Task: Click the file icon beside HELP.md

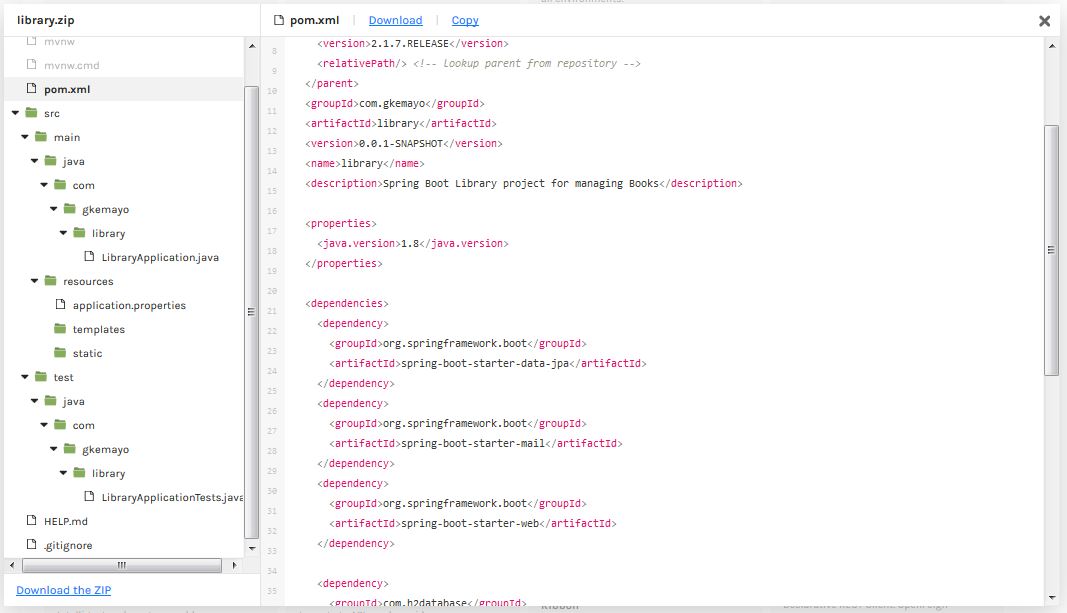Action: pos(30,521)
